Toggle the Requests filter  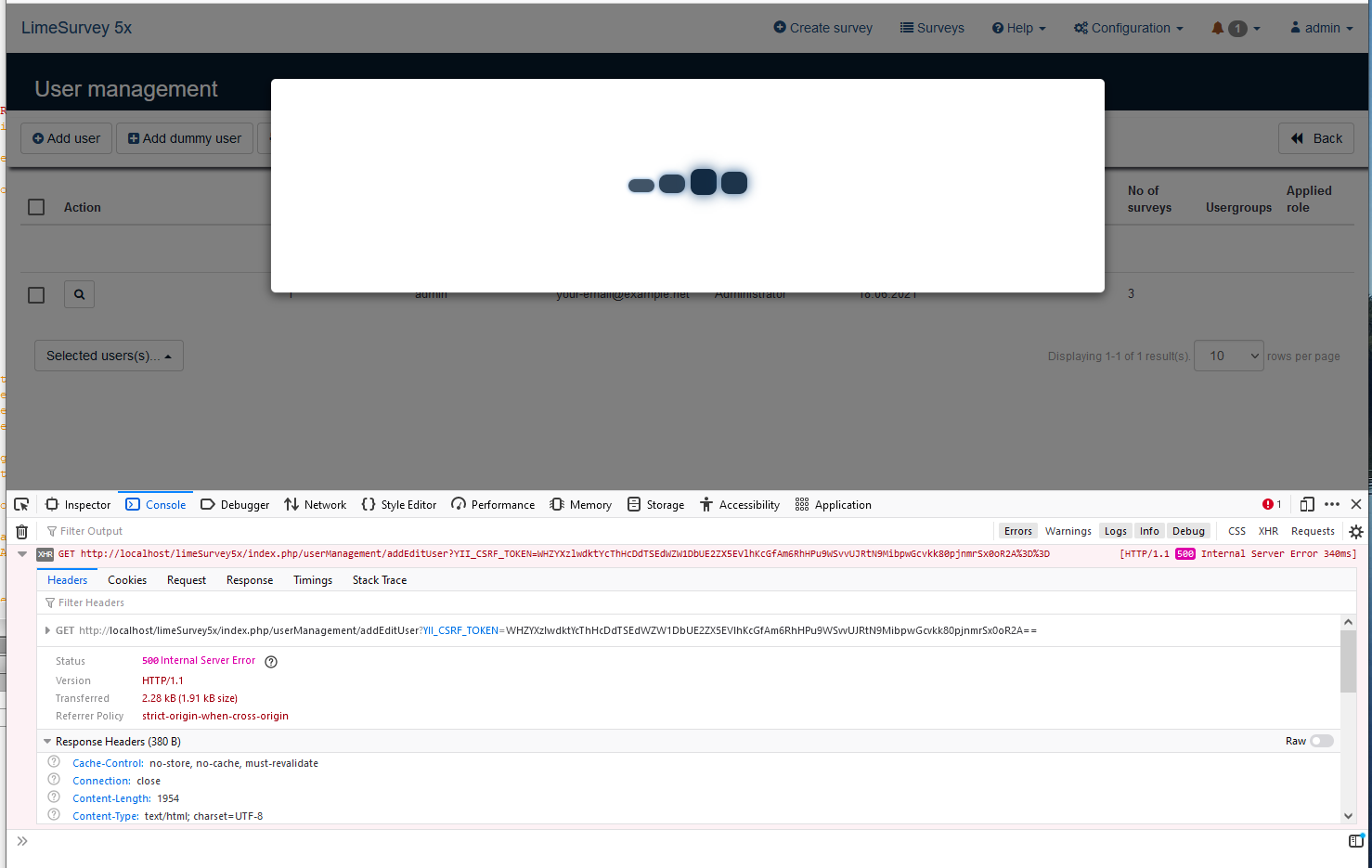pyautogui.click(x=1313, y=531)
